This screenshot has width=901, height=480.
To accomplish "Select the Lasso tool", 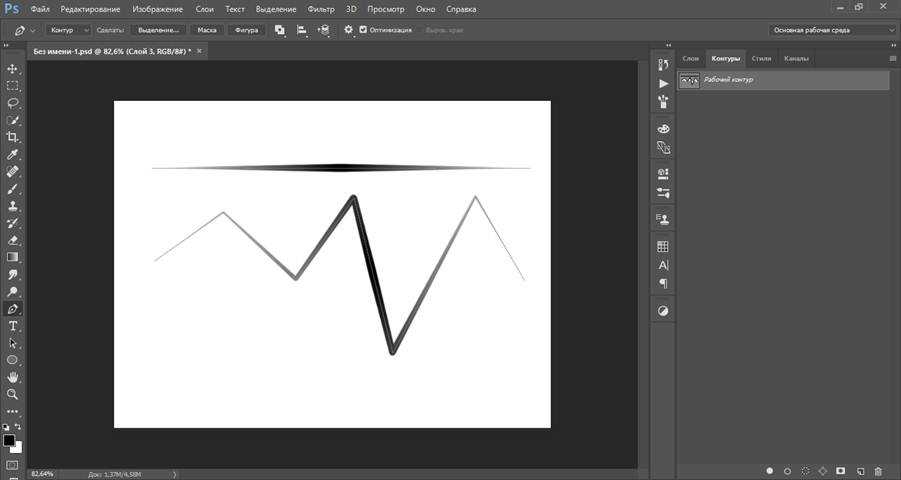I will 13,103.
